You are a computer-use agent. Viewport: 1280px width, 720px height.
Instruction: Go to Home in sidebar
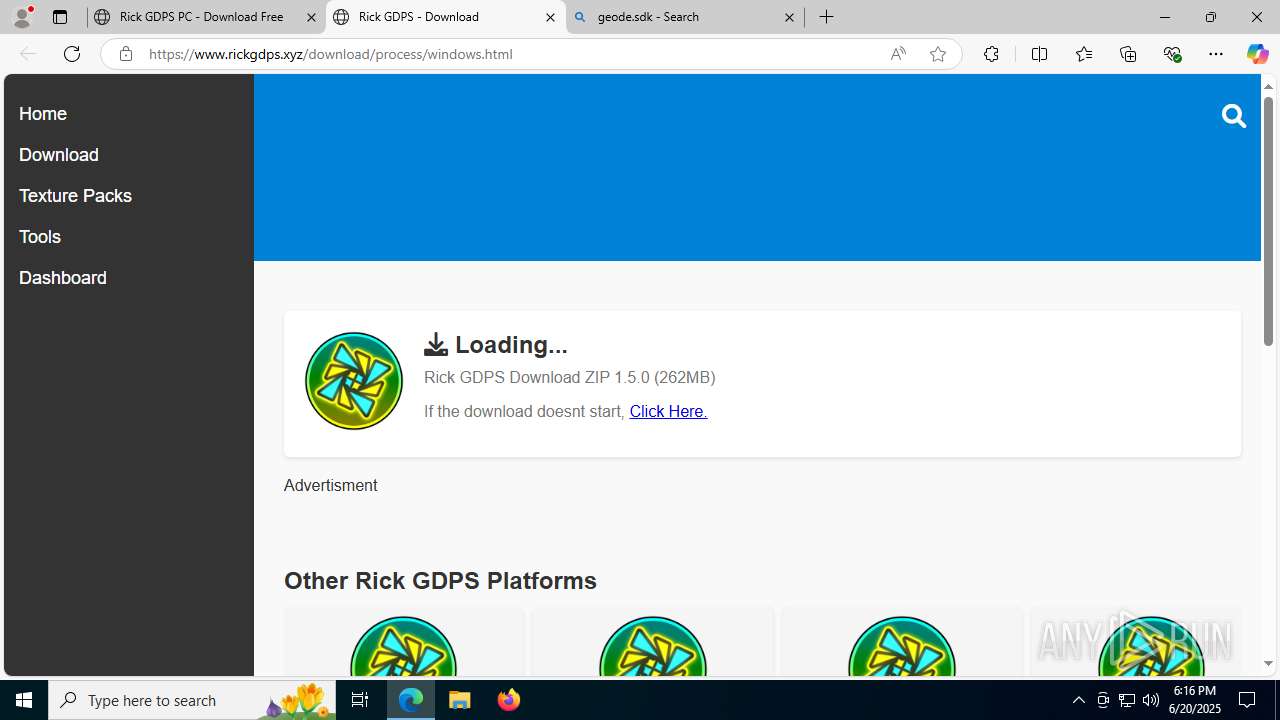point(43,114)
